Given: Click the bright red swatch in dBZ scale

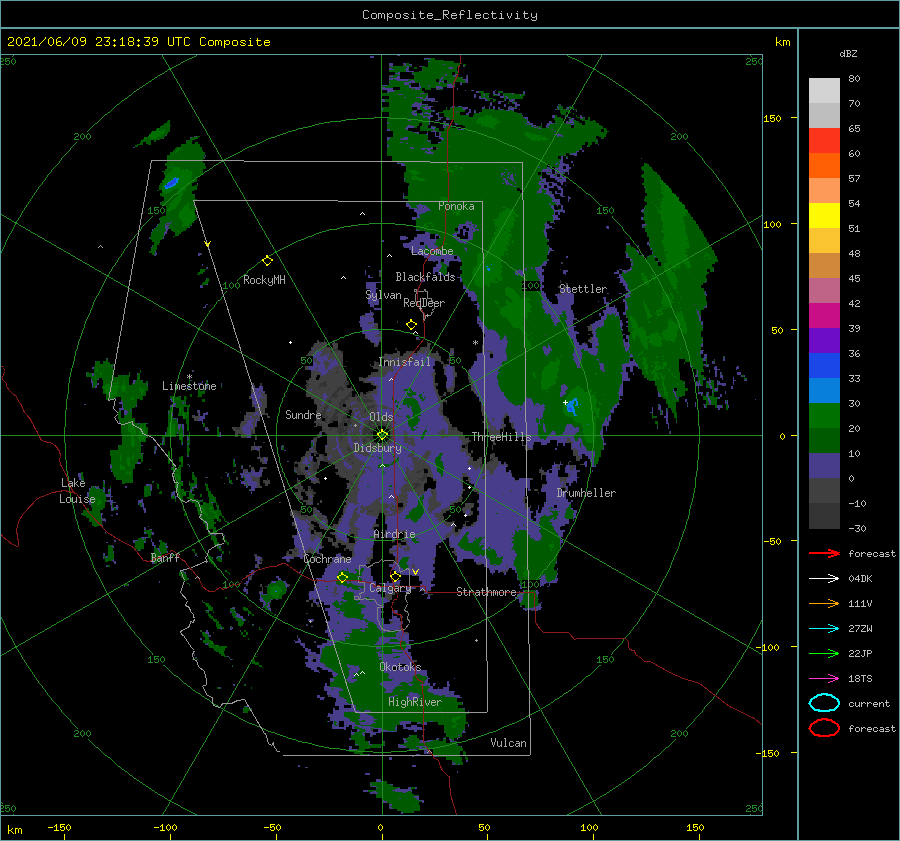Looking at the screenshot, I should point(824,141).
